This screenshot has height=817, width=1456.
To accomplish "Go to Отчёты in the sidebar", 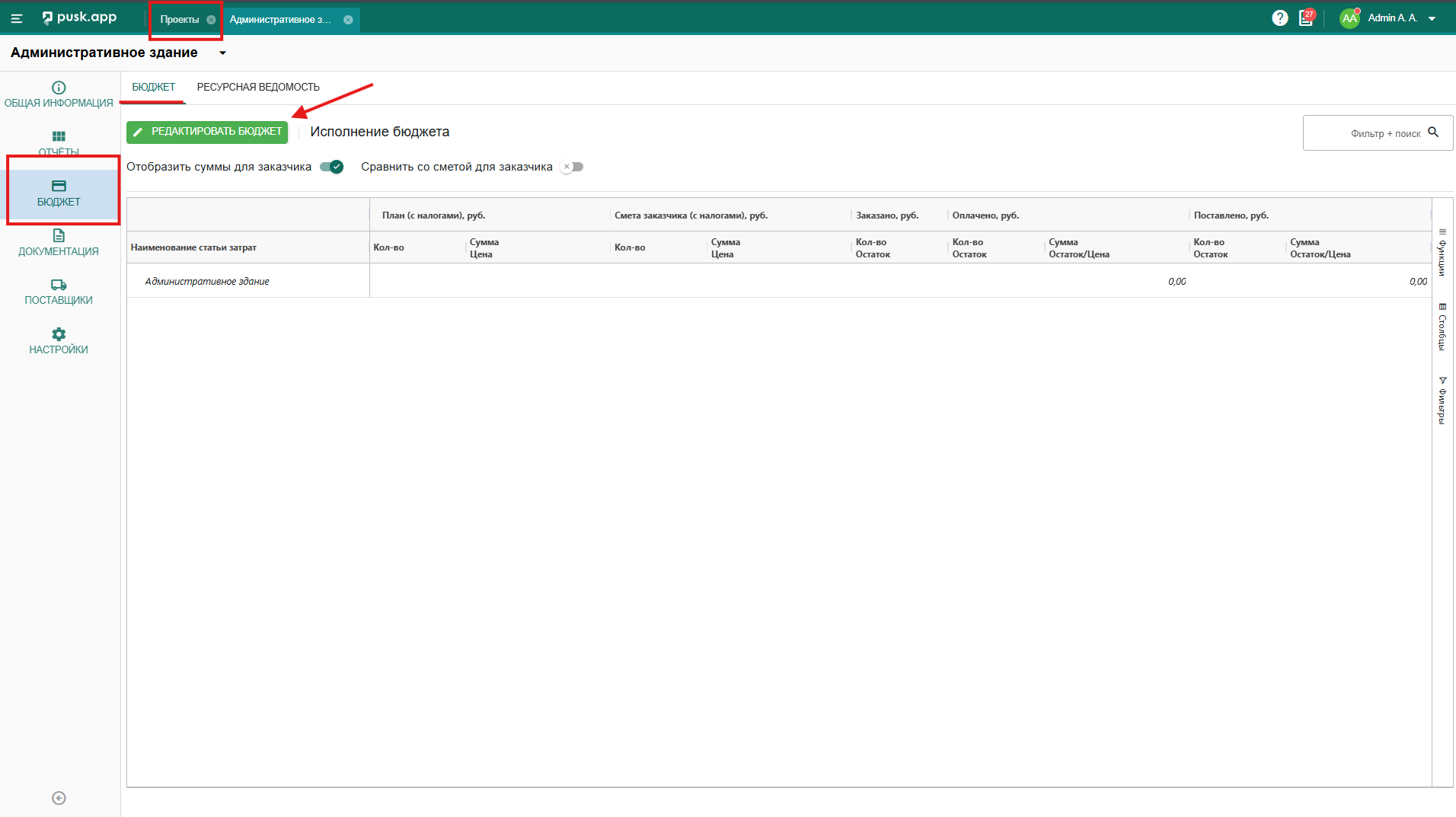I will pyautogui.click(x=59, y=142).
